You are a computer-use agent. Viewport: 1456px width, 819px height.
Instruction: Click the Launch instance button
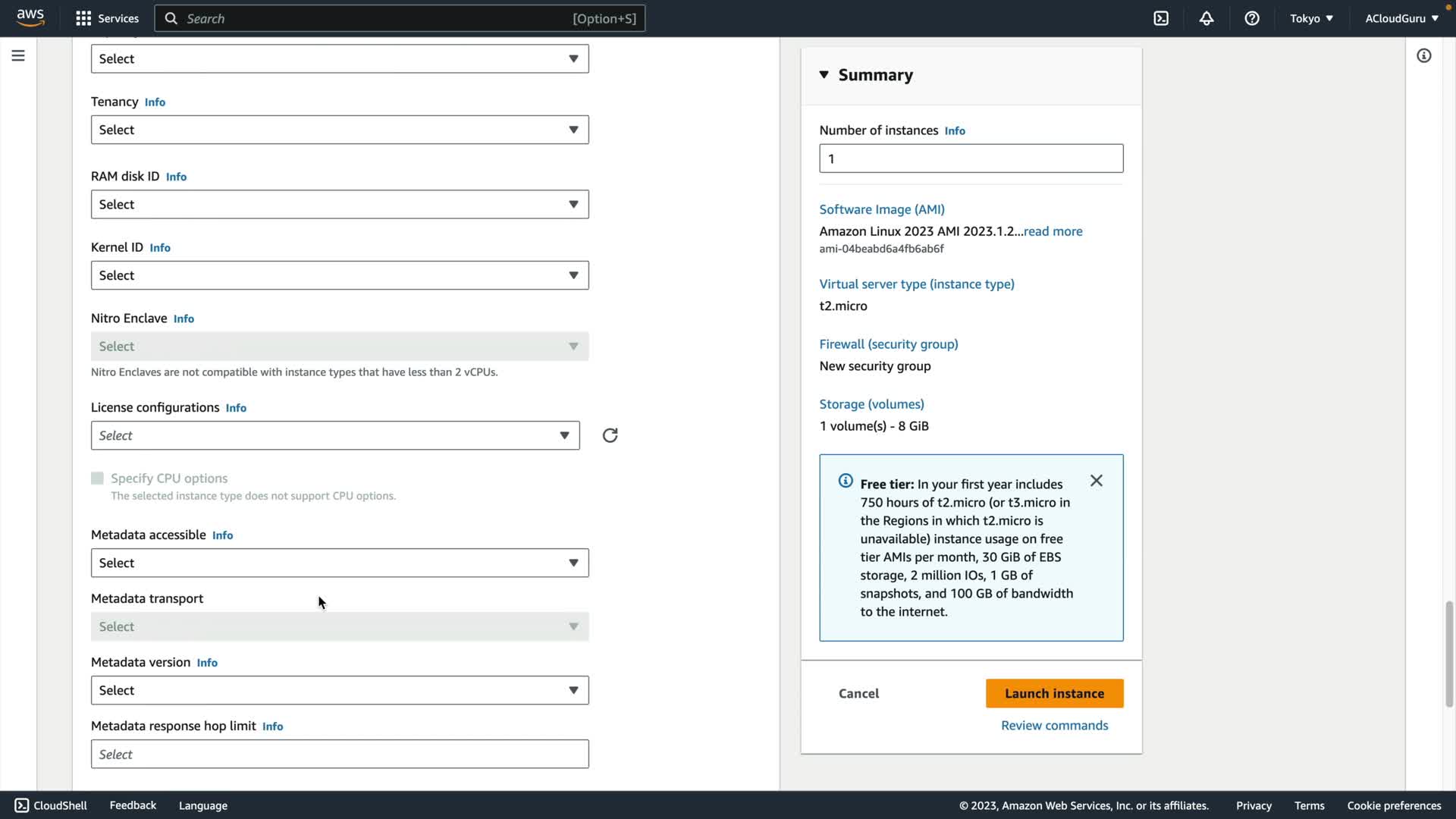point(1054,693)
